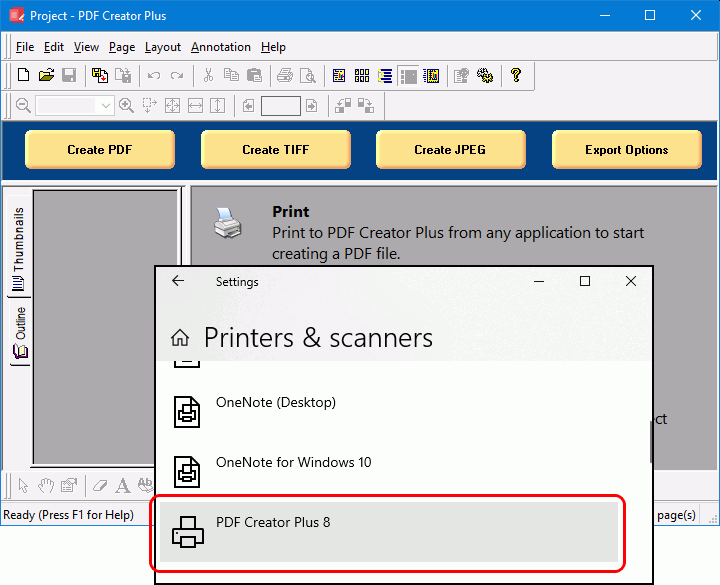The height and width of the screenshot is (585, 720).
Task: Click the New project icon
Action: 23,75
